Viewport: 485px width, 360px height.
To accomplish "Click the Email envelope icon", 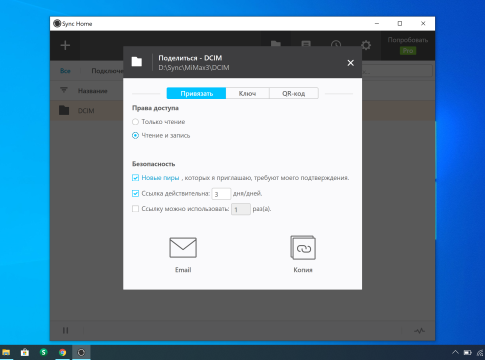I will 183,247.
